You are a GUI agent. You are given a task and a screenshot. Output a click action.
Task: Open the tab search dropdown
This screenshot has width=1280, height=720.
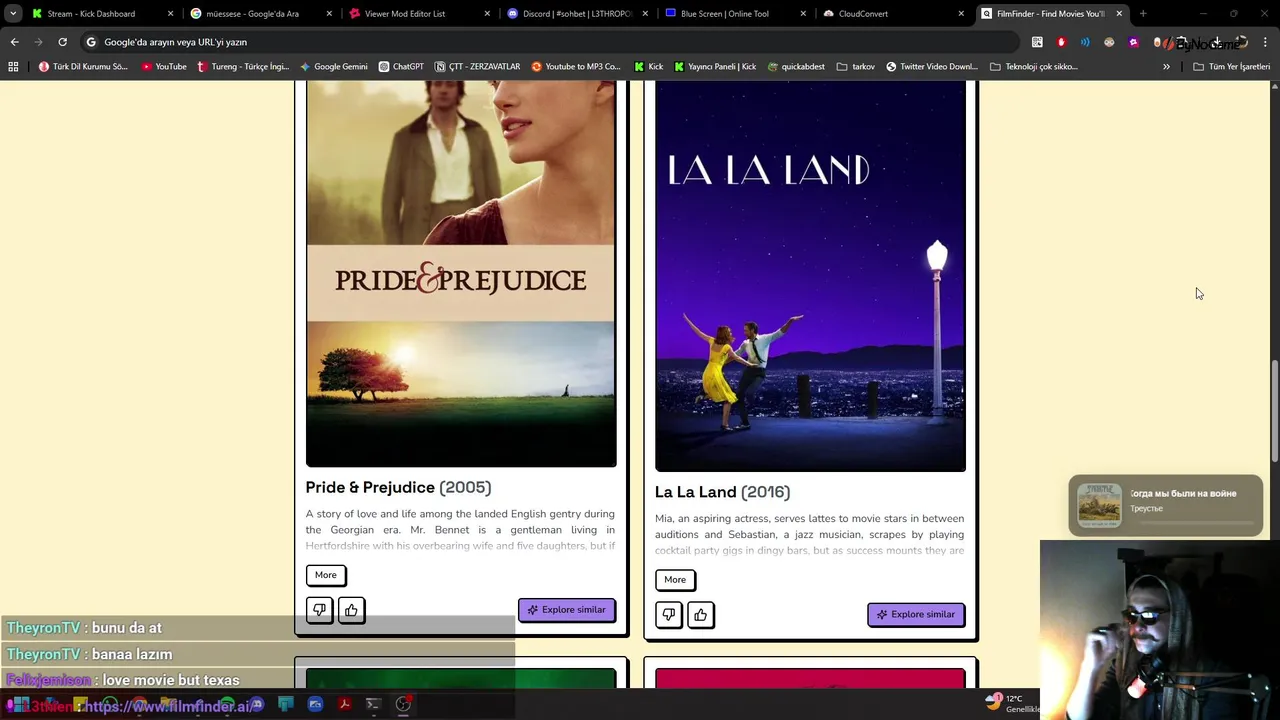[x=13, y=14]
